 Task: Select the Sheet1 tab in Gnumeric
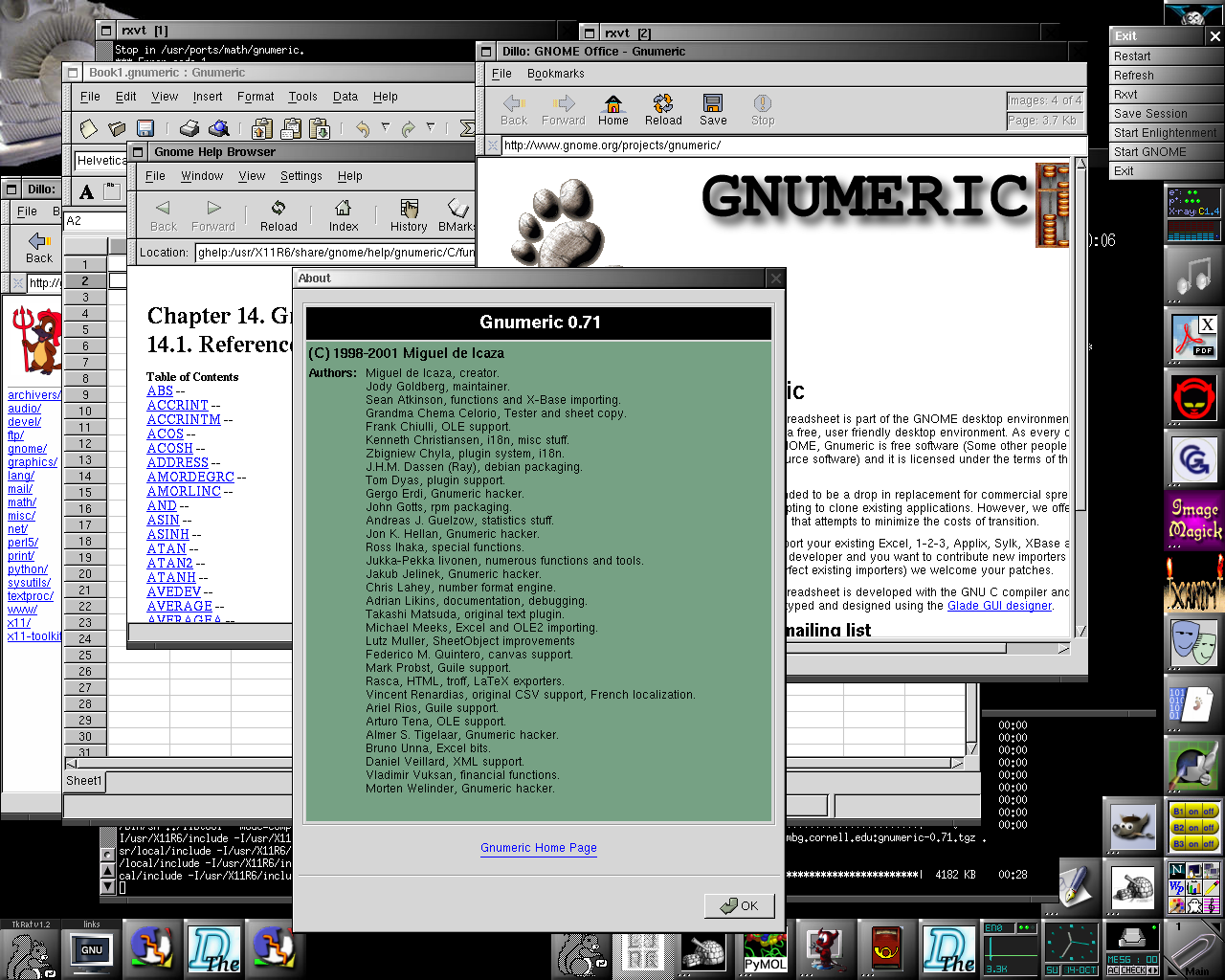coord(84,781)
